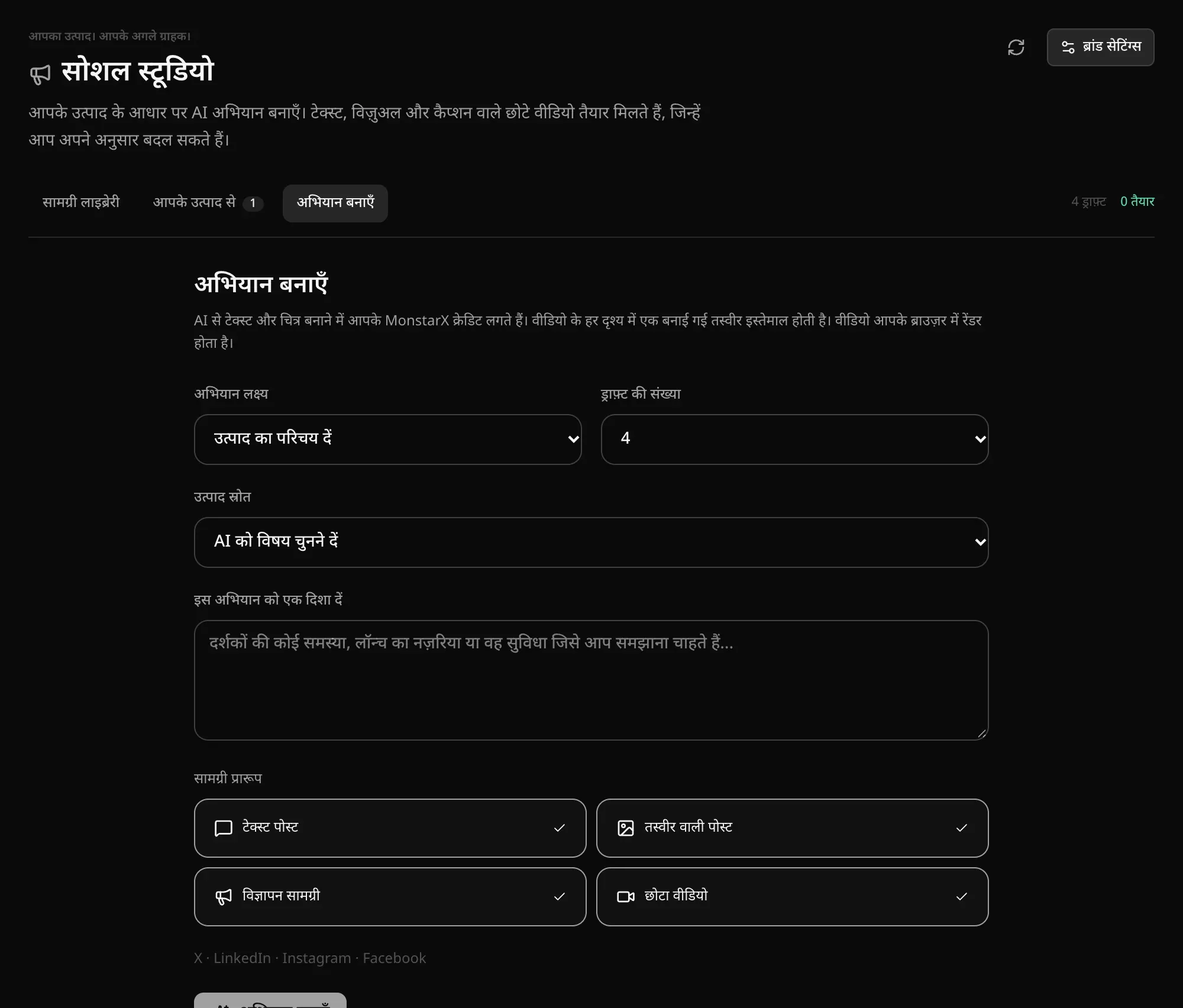
Task: Click the resize handle of the direction text area
Action: [981, 734]
